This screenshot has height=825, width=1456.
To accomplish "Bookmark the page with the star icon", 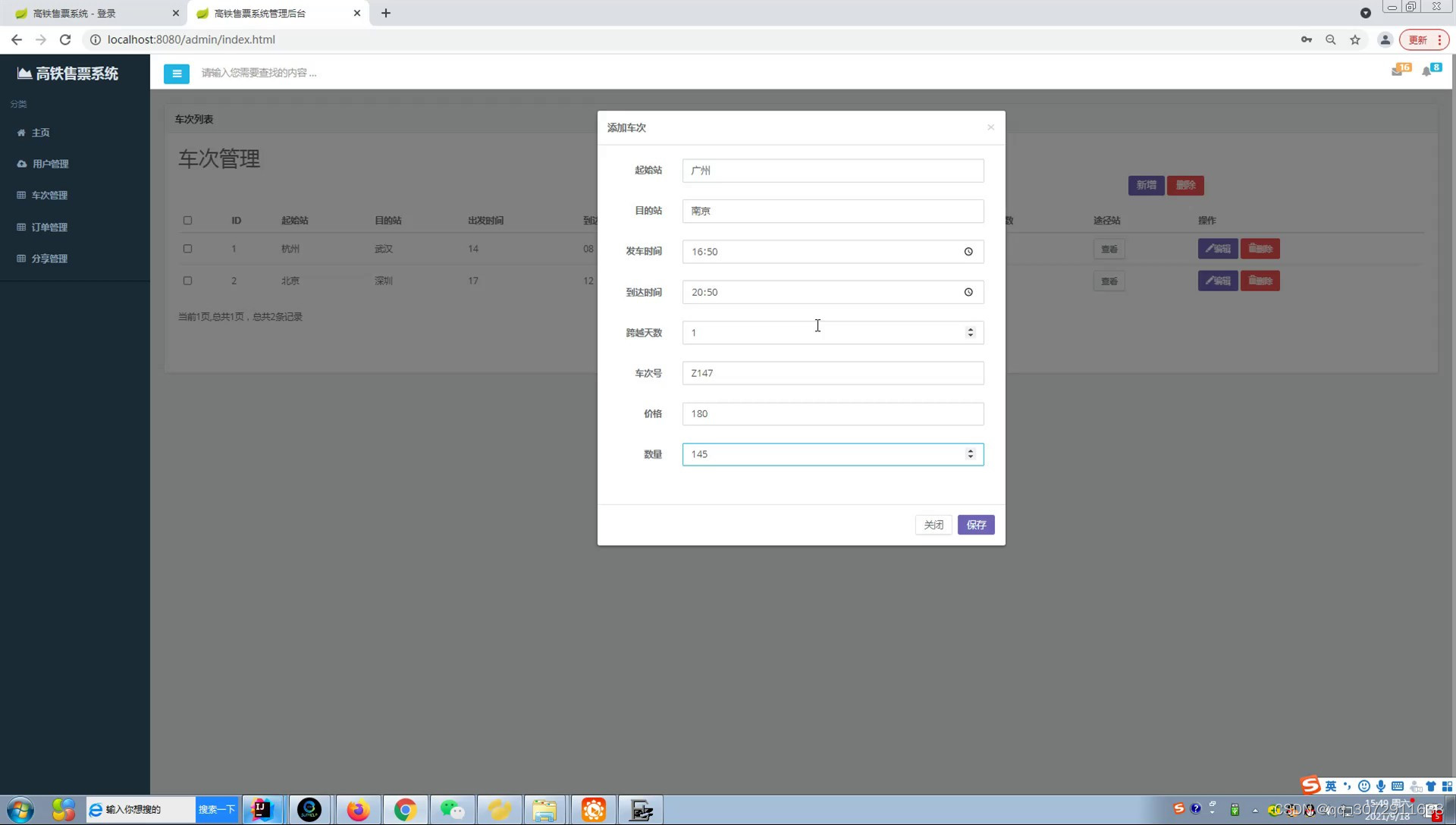I will coord(1355,39).
